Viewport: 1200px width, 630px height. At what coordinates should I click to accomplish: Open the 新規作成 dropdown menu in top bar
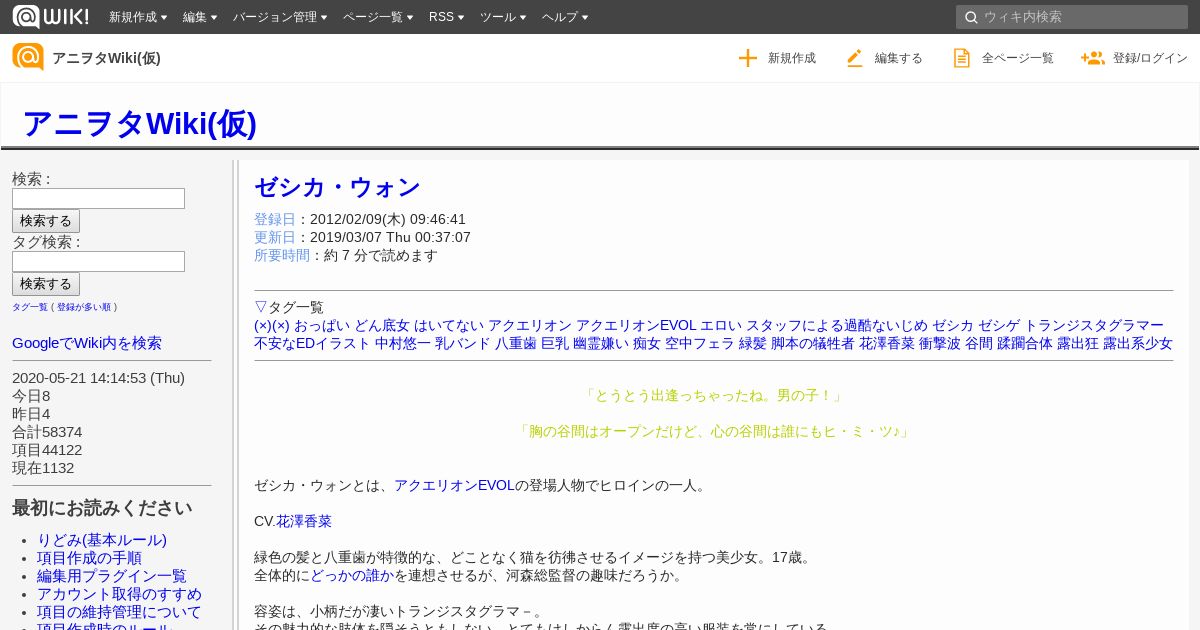(x=138, y=17)
